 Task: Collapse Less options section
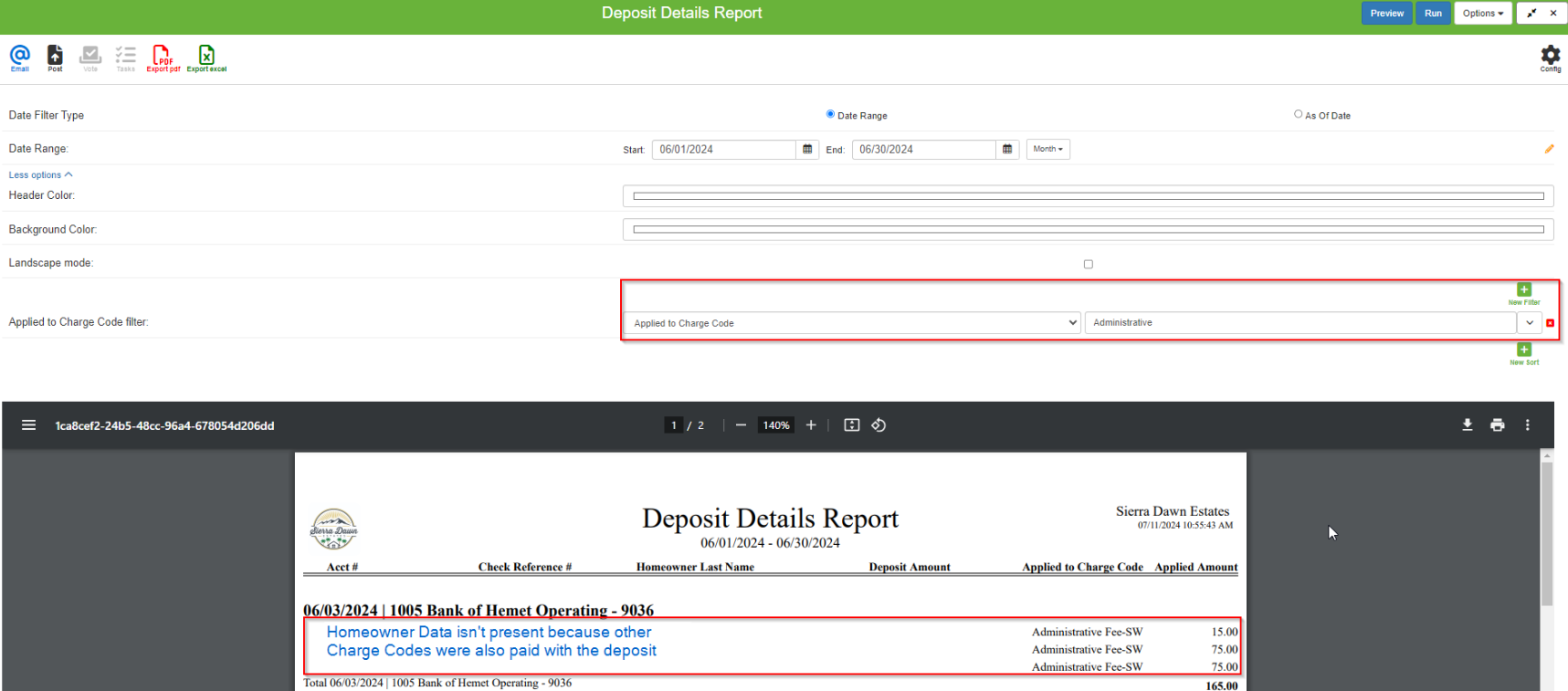pyautogui.click(x=40, y=174)
